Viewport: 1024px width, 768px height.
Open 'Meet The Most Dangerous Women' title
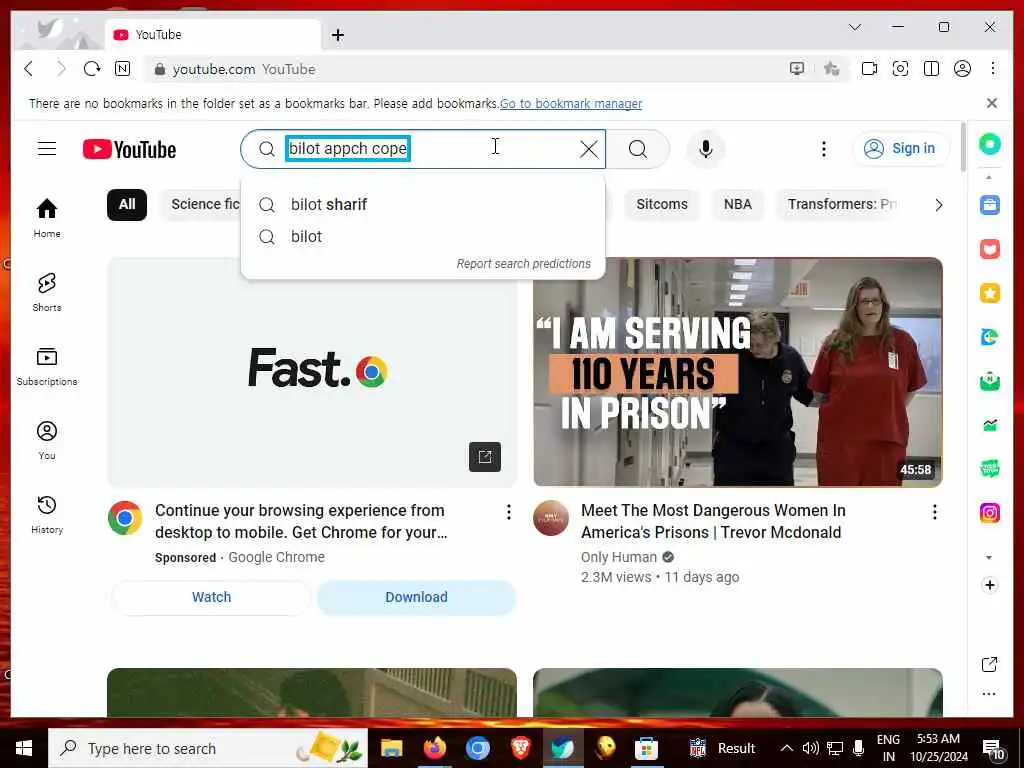712,521
